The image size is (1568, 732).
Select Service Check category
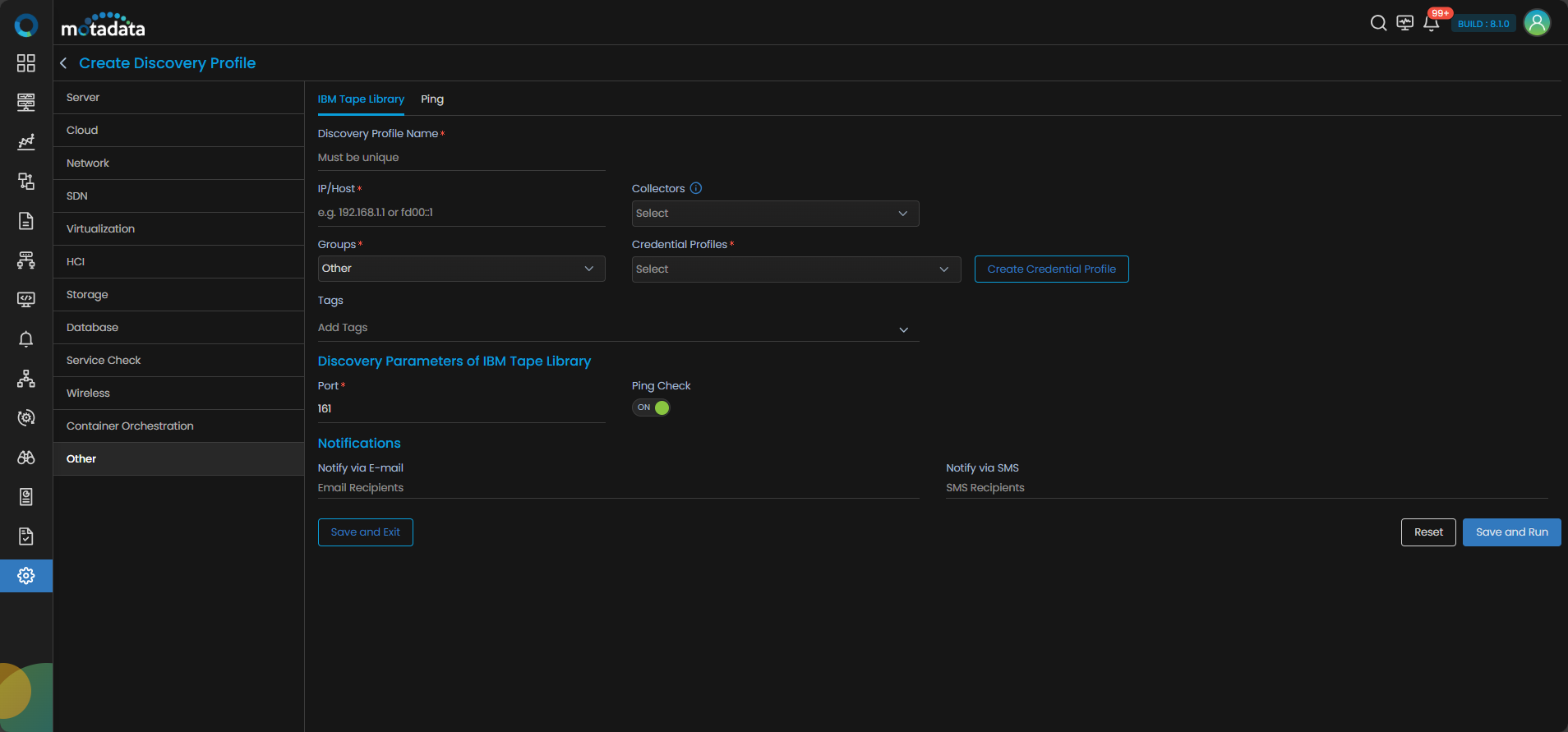104,361
